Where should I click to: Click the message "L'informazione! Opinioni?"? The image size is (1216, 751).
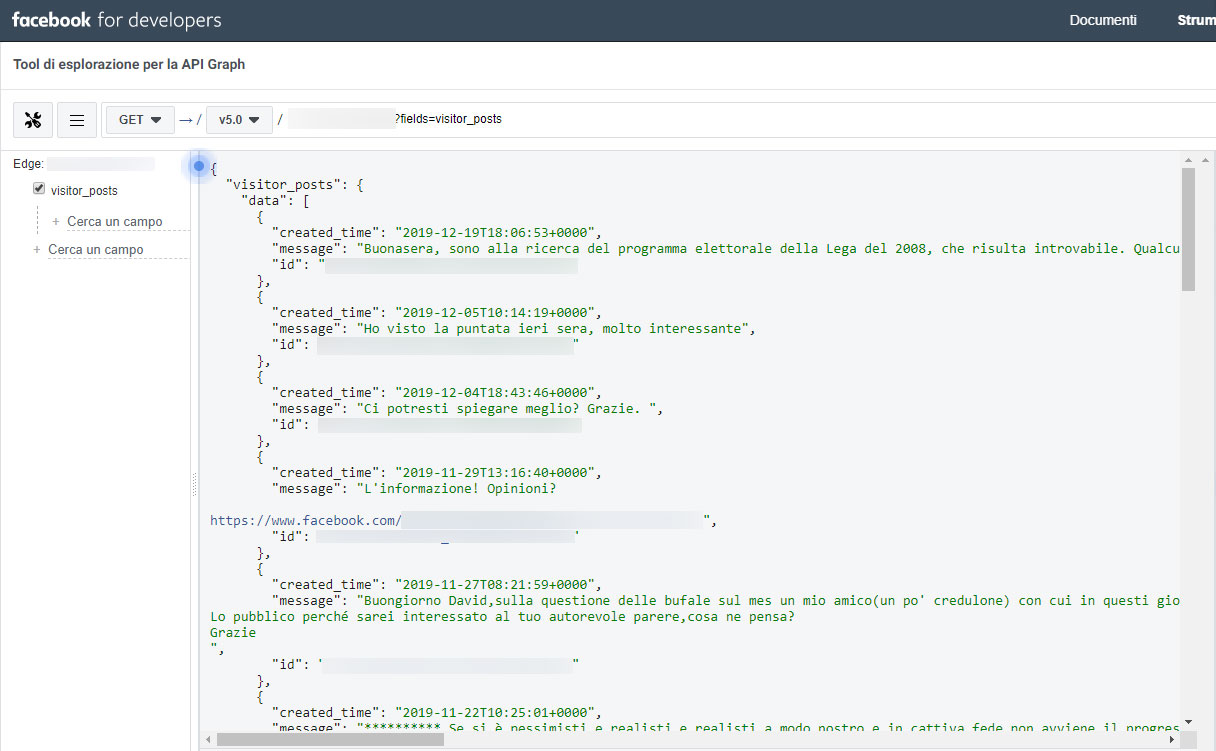click(455, 488)
